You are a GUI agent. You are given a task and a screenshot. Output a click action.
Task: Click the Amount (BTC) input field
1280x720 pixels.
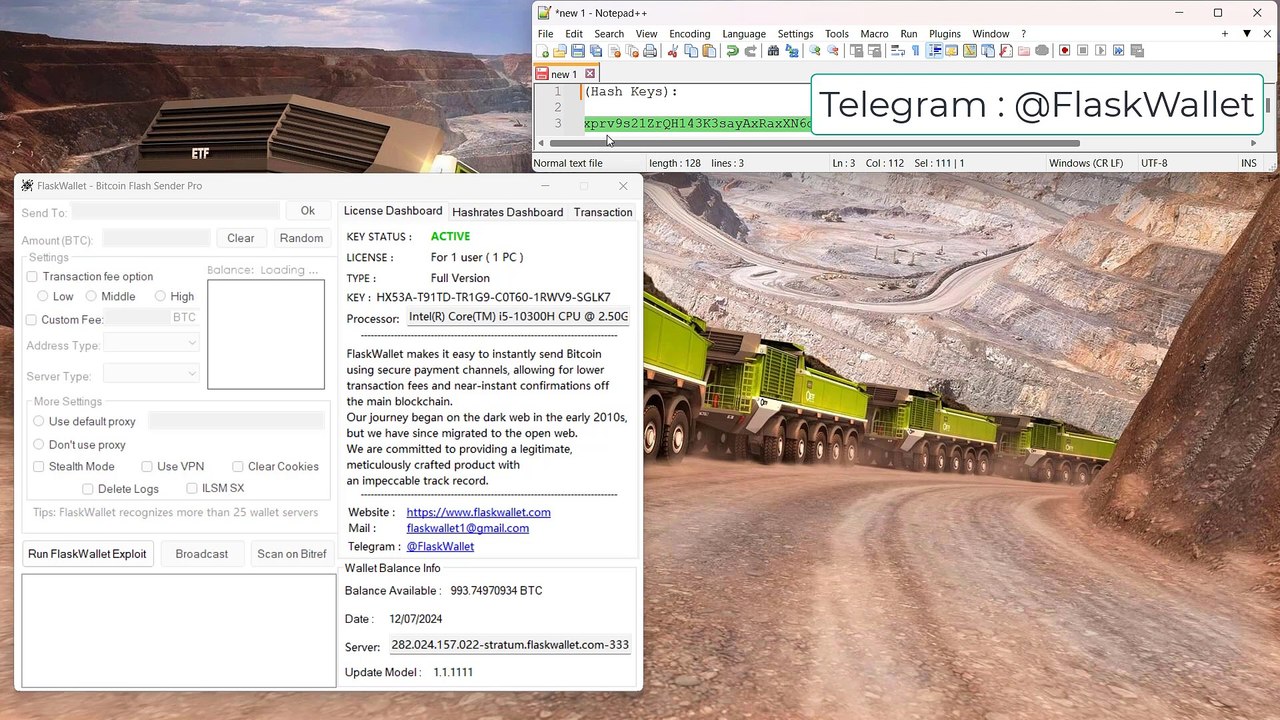[156, 238]
